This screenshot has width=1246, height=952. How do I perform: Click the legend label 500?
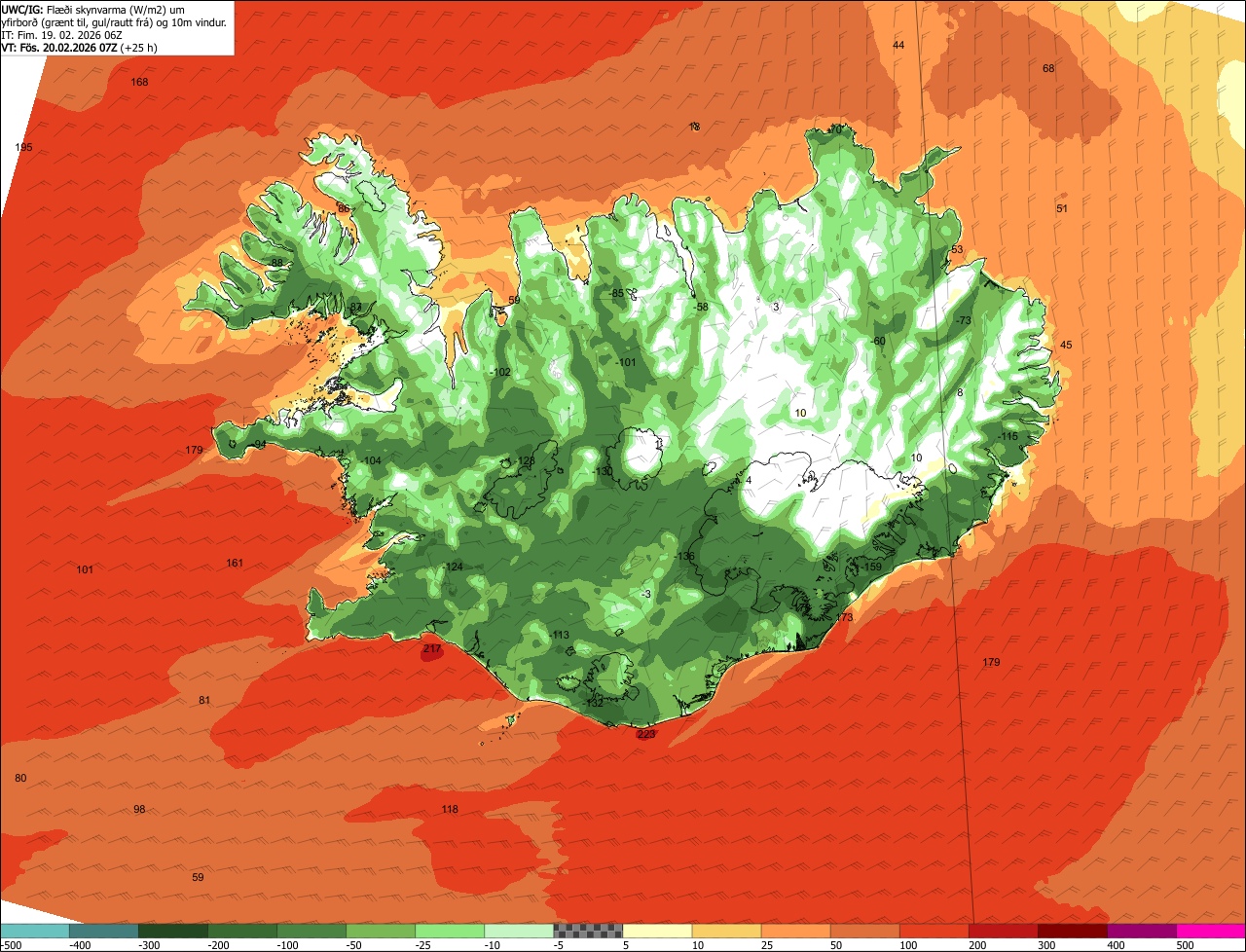click(x=1184, y=945)
